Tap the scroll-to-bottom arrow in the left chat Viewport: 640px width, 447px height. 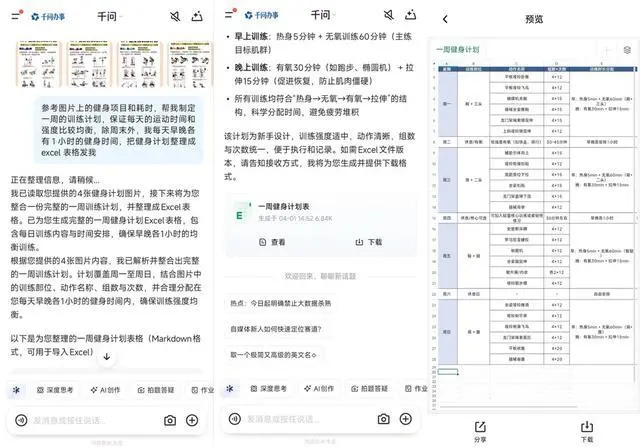[x=107, y=356]
